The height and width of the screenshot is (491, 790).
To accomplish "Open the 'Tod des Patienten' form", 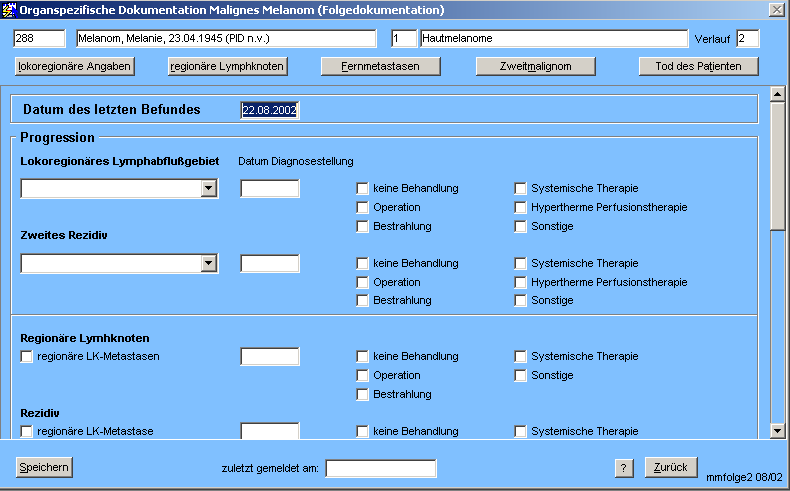I will [x=698, y=67].
